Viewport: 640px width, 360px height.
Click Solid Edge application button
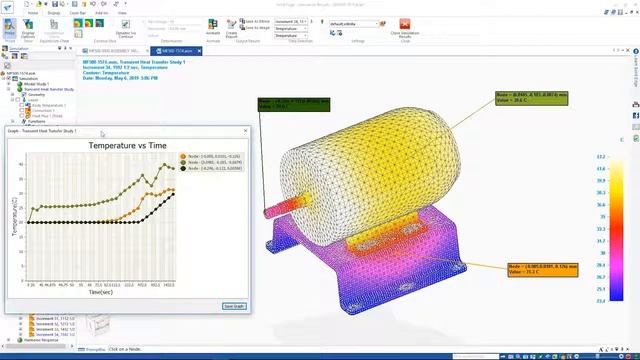point(7,7)
